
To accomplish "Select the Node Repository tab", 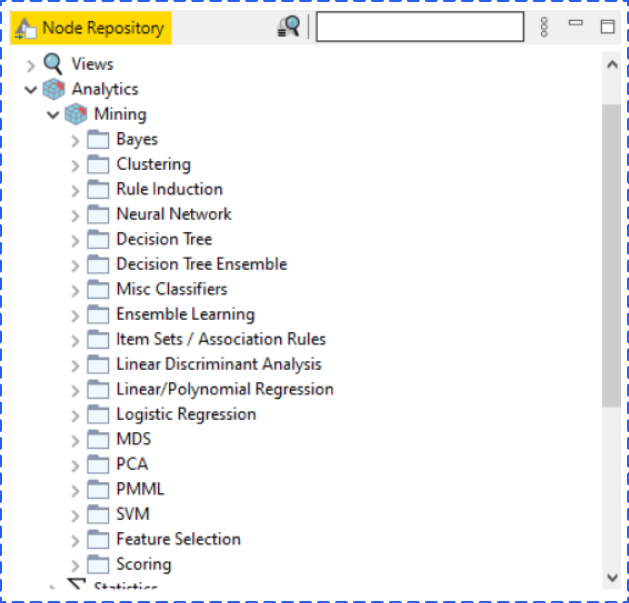I will (90, 28).
